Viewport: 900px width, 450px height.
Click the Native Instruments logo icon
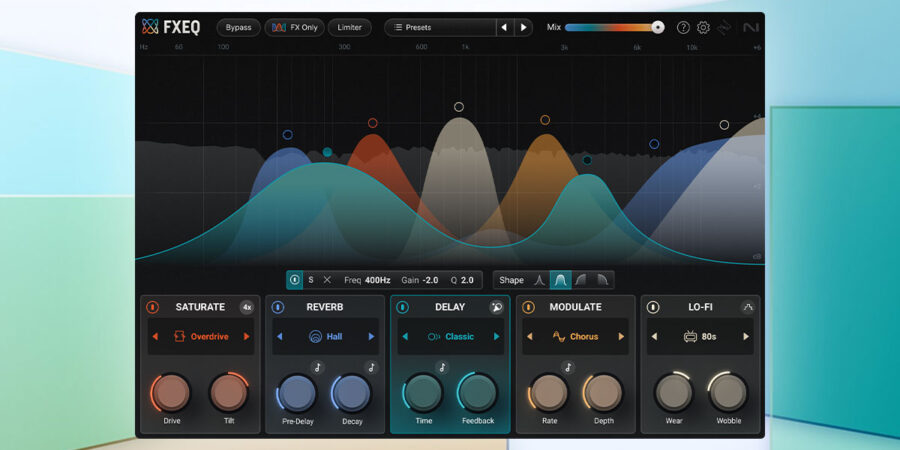coord(750,27)
